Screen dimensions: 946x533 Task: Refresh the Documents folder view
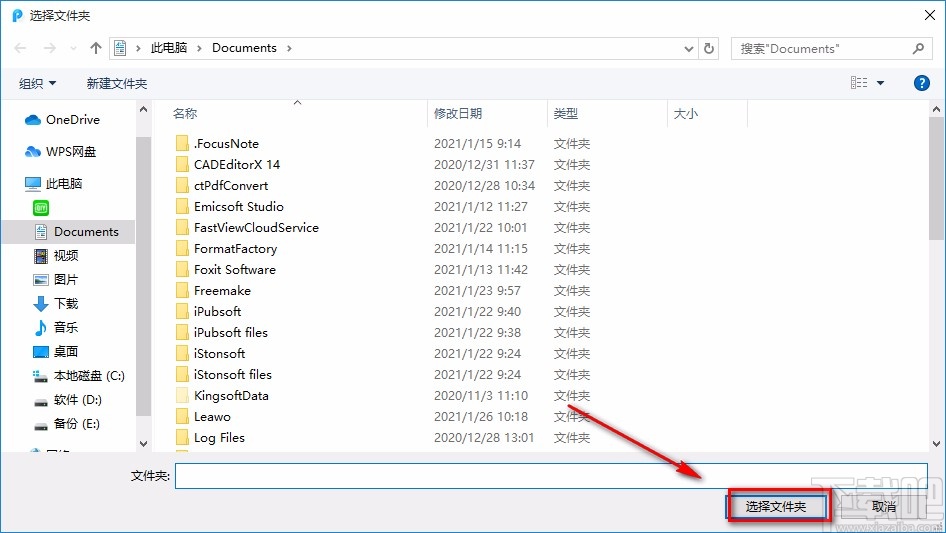coord(709,48)
